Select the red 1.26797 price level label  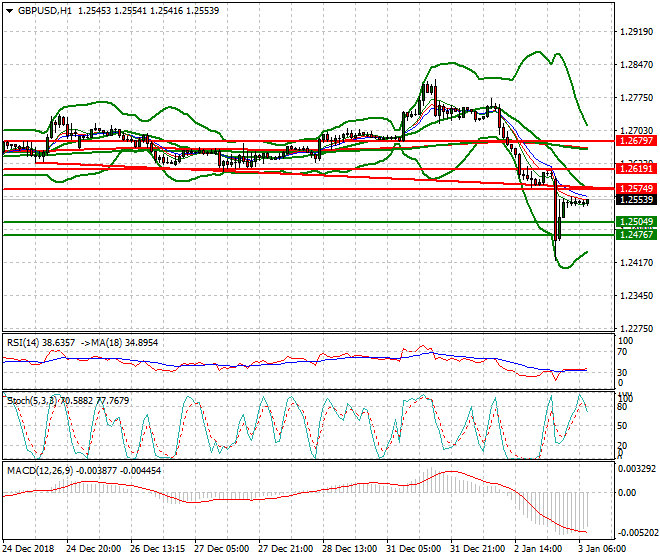(x=636, y=141)
